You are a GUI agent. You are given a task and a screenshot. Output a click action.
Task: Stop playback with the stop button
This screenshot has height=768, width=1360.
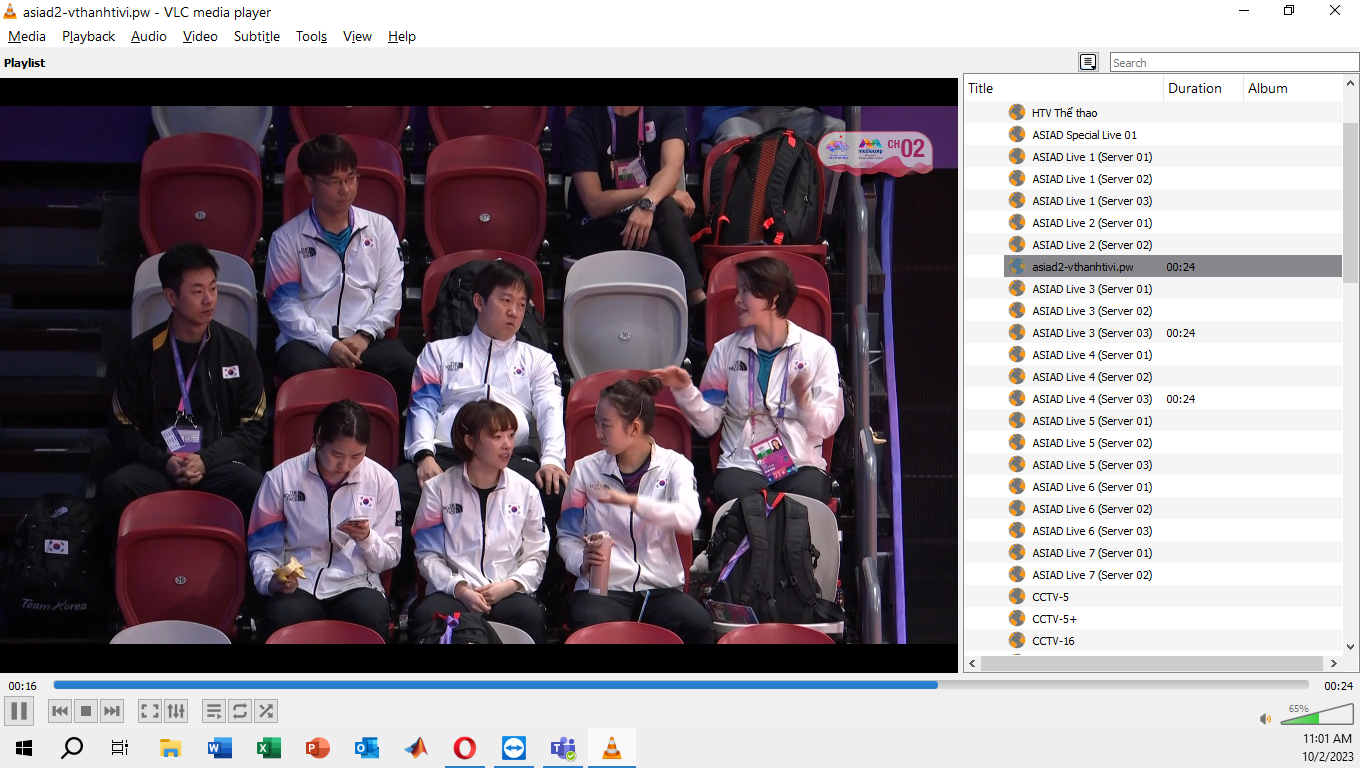click(x=86, y=711)
